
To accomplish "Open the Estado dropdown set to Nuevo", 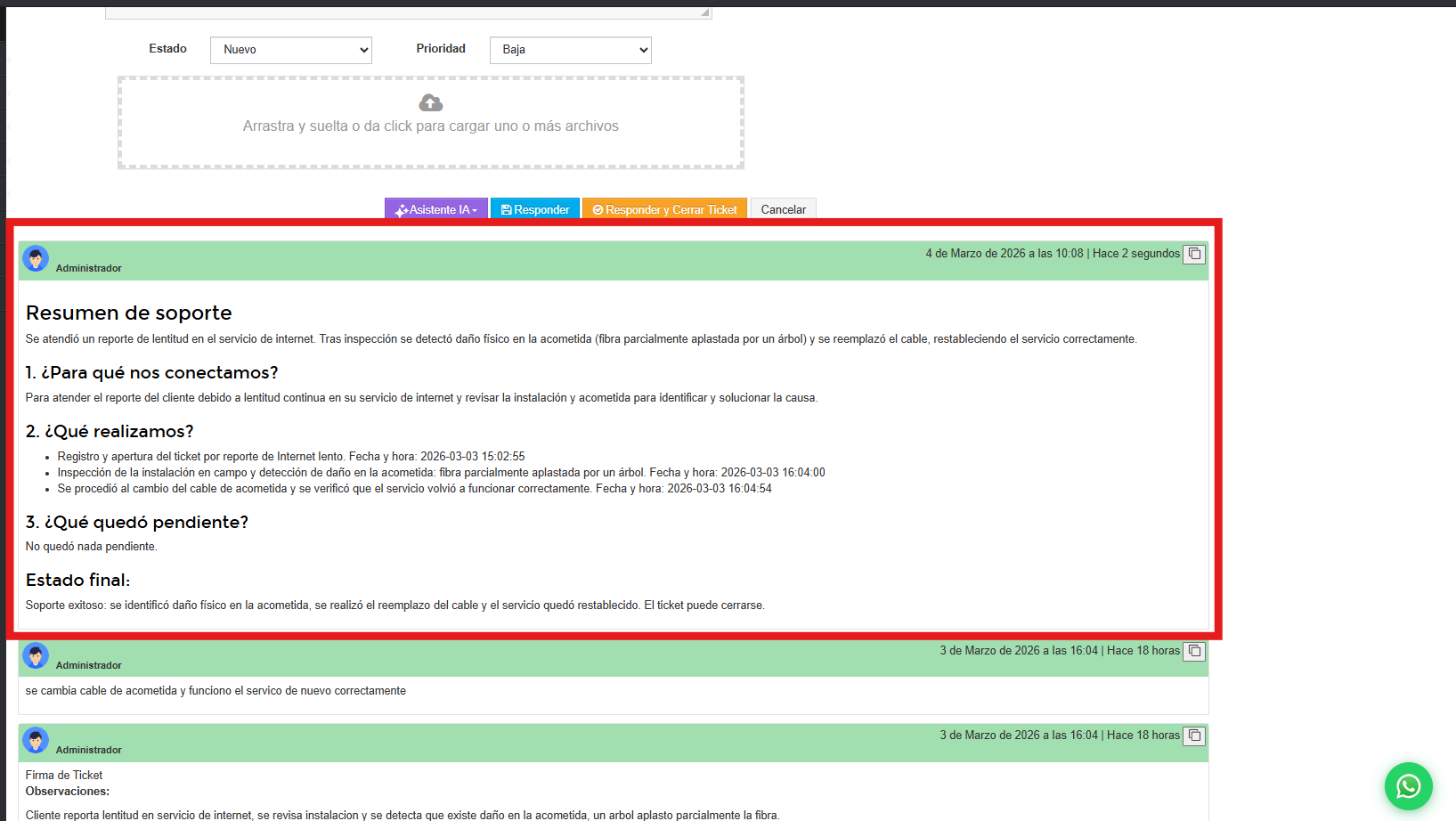I will click(x=291, y=50).
